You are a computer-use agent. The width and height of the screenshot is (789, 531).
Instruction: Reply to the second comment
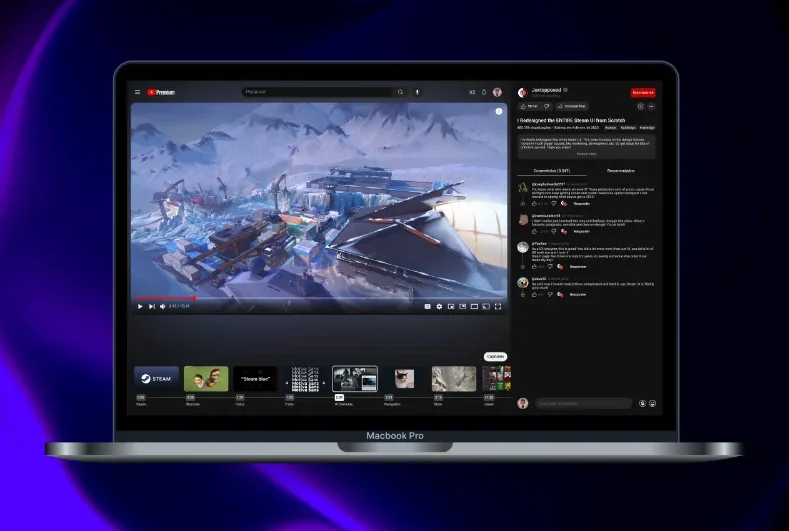click(x=582, y=232)
